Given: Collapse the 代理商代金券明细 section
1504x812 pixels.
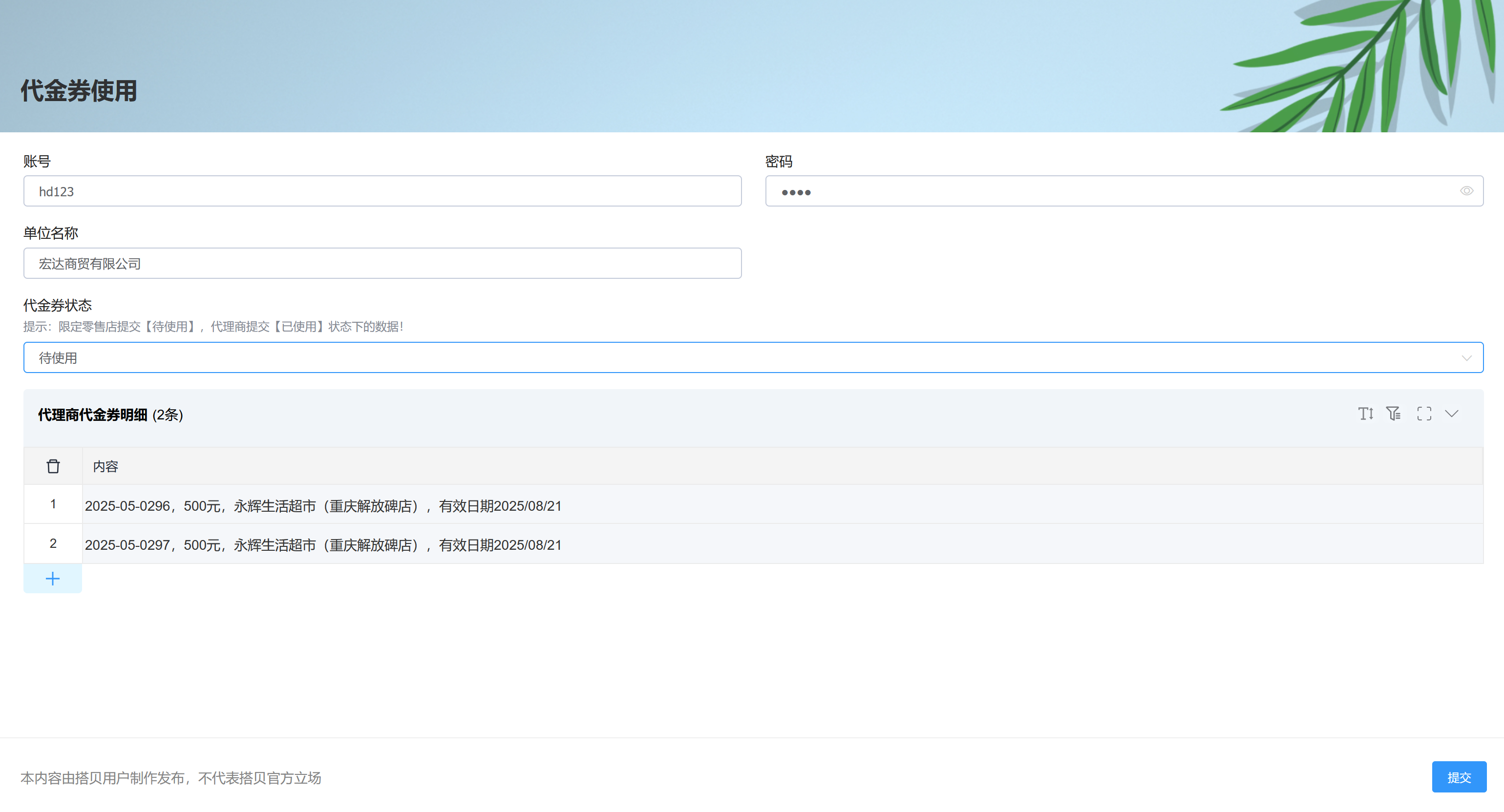Looking at the screenshot, I should tap(1451, 414).
